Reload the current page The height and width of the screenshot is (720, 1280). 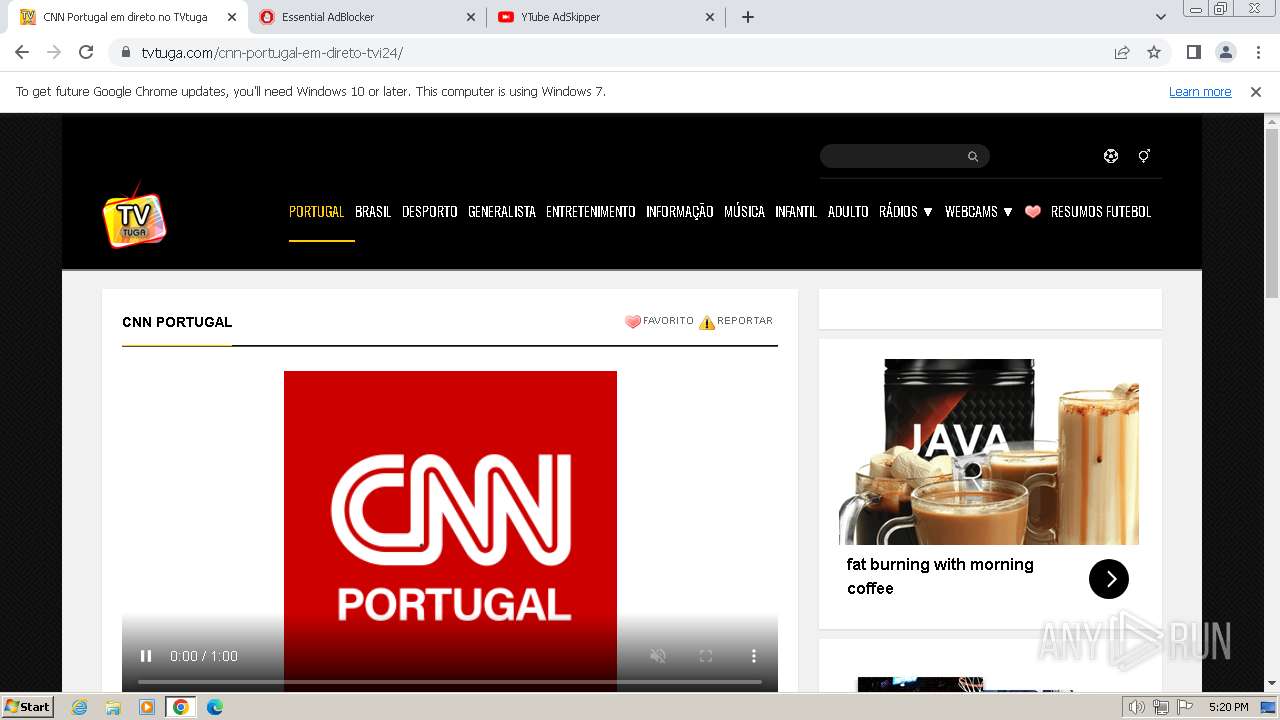point(86,53)
